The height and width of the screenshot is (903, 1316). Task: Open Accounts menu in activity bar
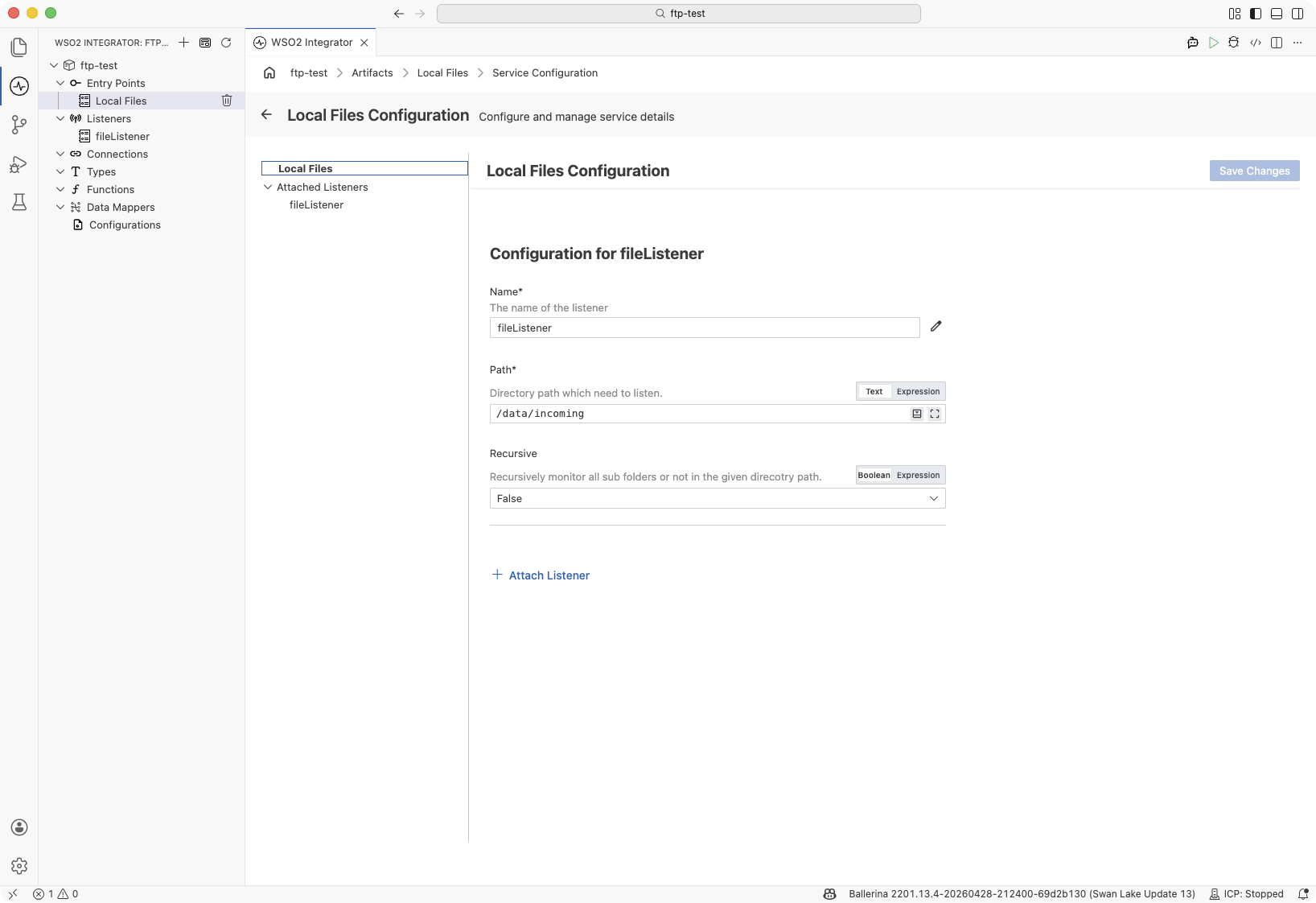tap(19, 827)
